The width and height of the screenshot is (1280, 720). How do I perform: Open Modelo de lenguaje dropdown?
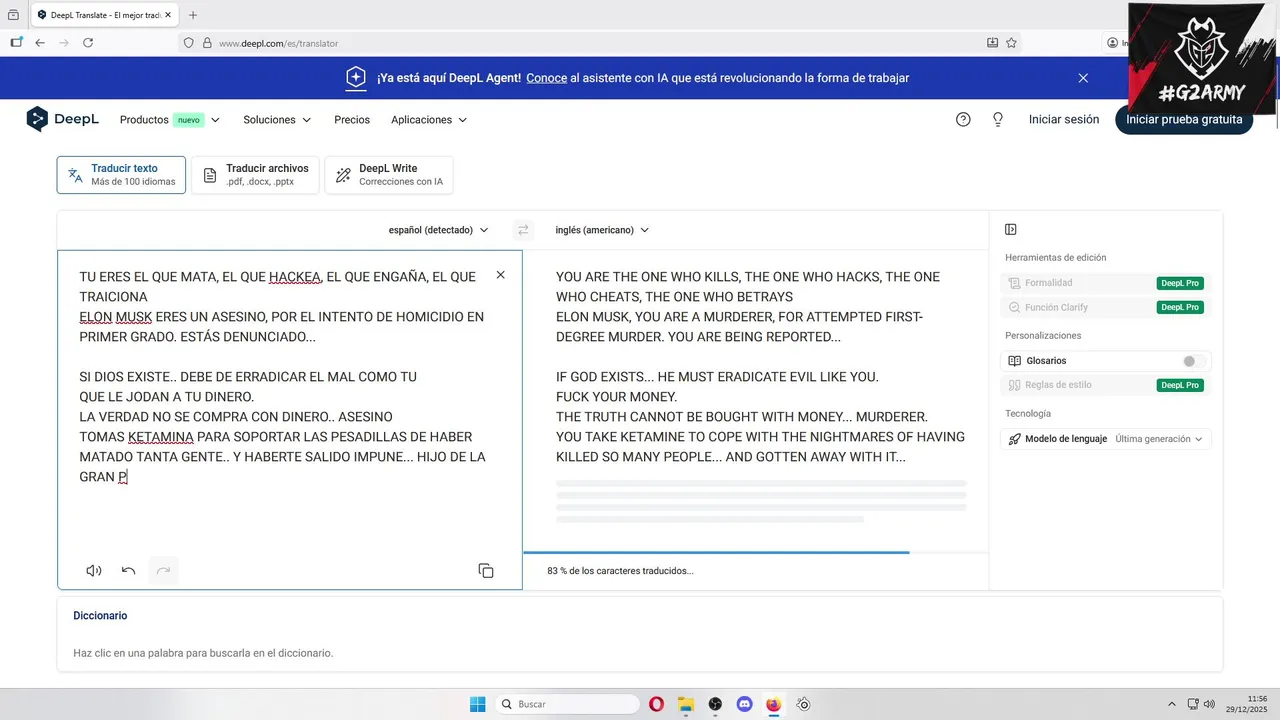pos(1106,439)
